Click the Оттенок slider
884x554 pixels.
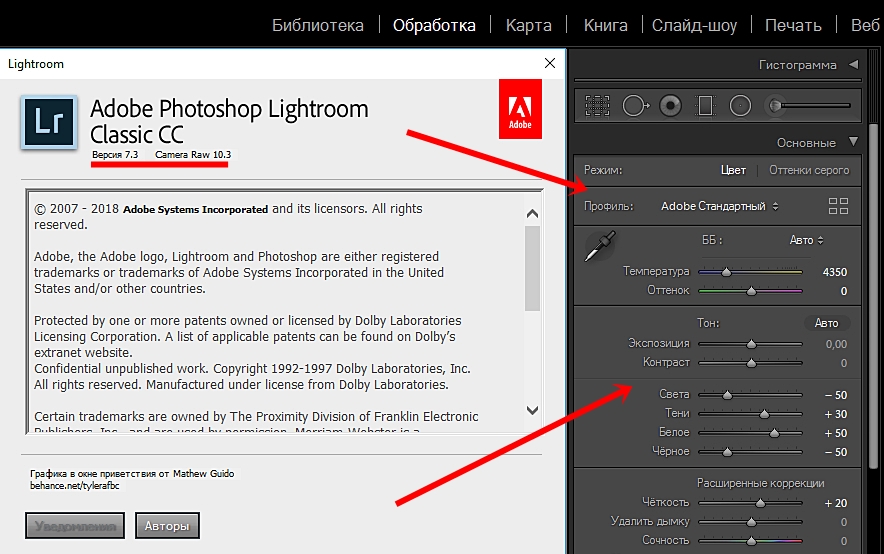coord(750,291)
